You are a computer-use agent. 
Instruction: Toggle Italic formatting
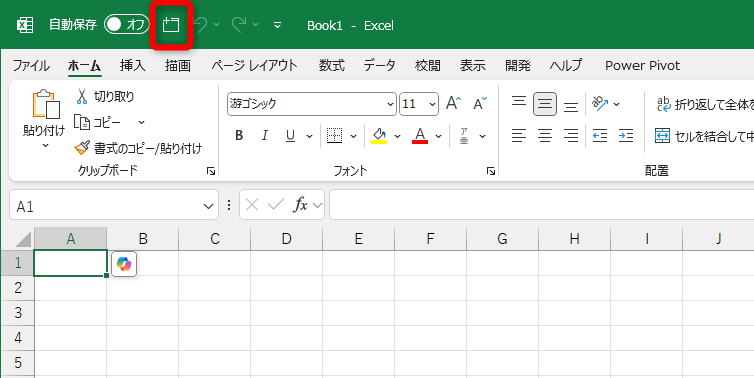(x=264, y=136)
